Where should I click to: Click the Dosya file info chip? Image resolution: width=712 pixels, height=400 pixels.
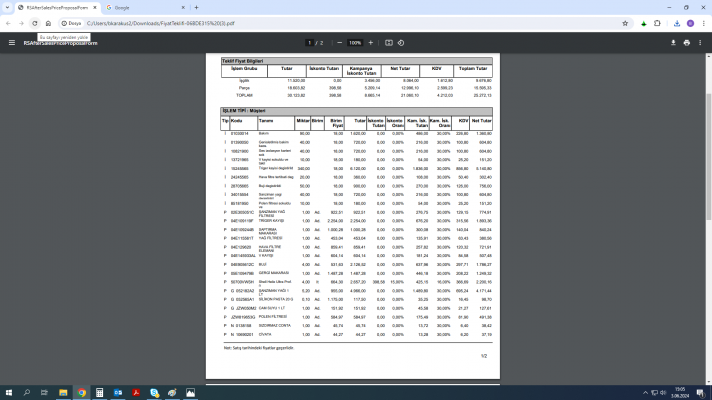tap(71, 23)
